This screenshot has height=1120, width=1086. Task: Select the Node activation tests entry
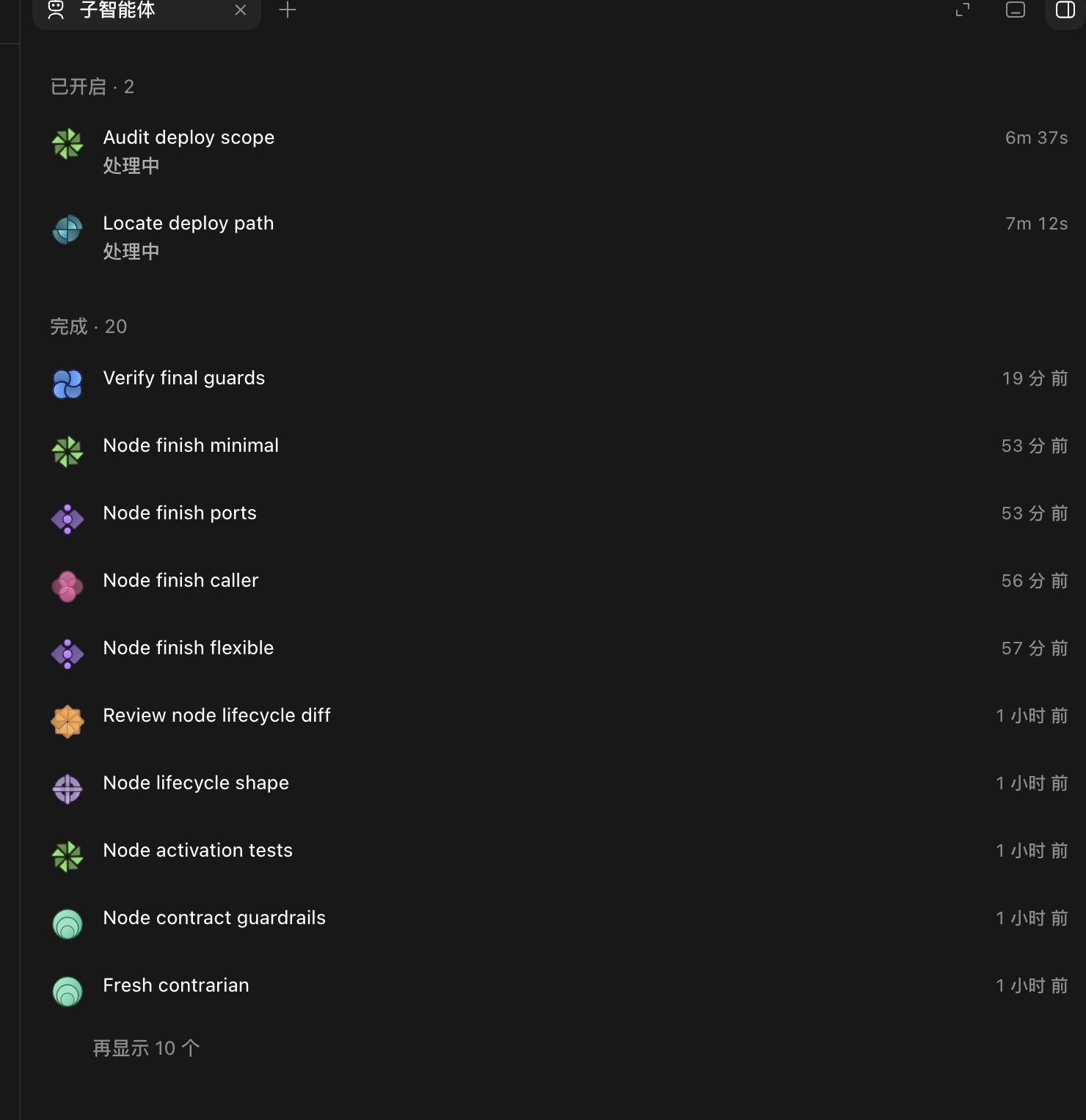coord(559,851)
